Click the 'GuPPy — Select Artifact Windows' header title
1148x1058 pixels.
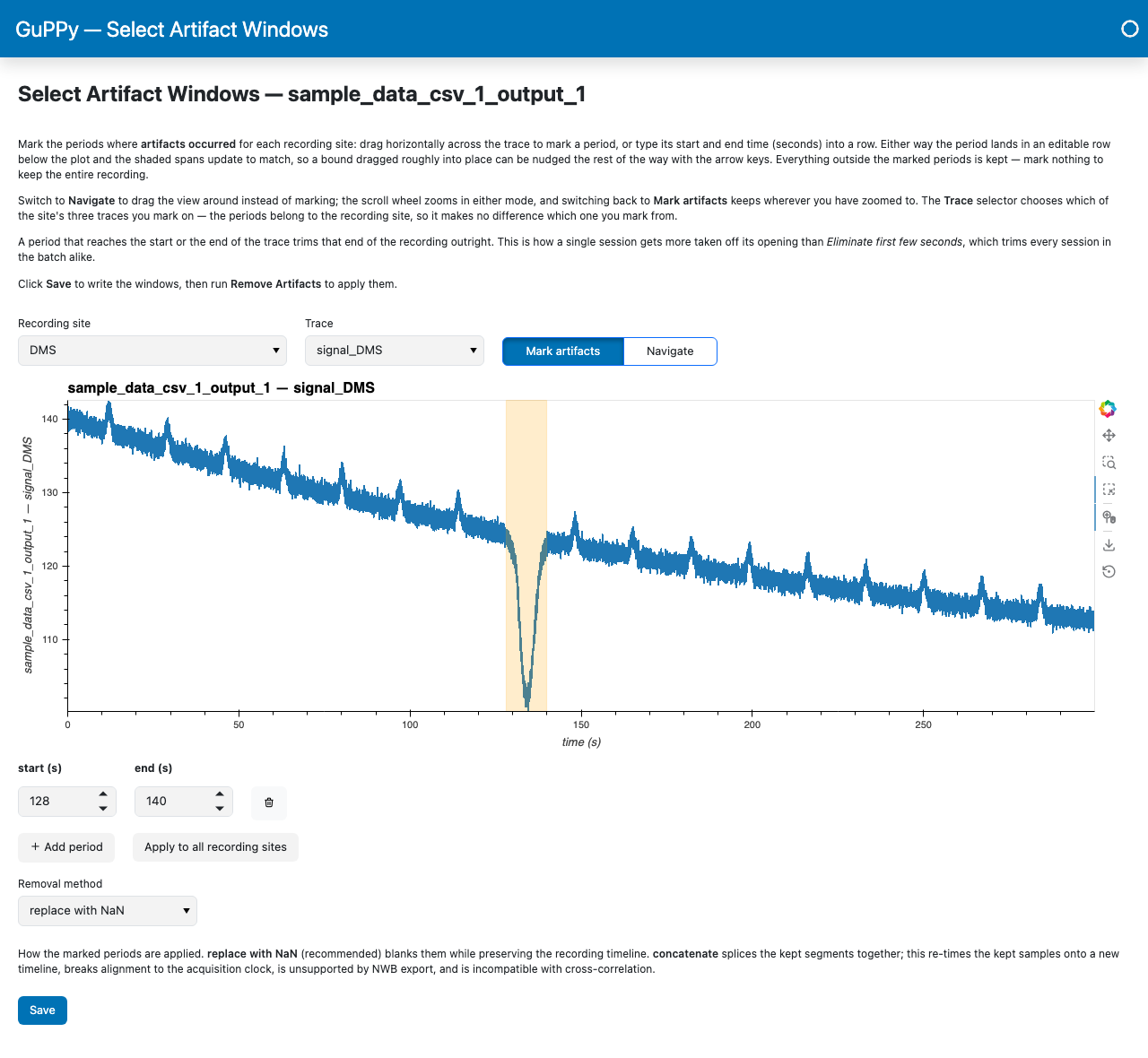(172, 30)
